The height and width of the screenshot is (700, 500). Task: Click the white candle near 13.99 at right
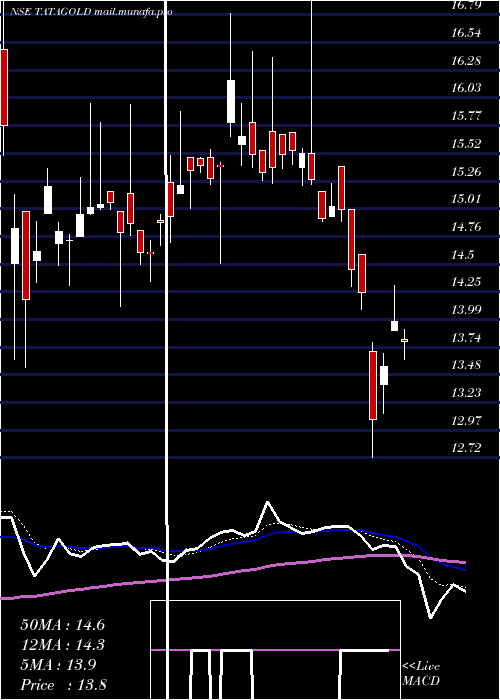(x=395, y=326)
